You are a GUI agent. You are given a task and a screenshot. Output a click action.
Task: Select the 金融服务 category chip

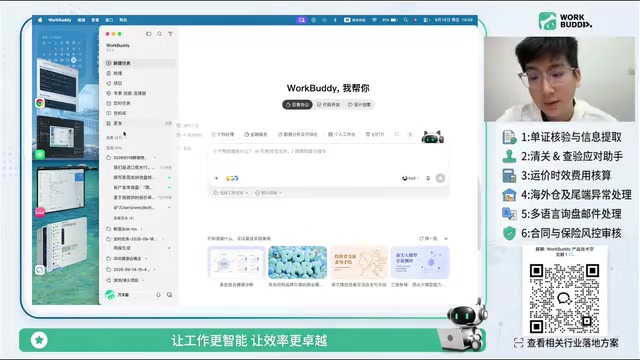[256, 134]
